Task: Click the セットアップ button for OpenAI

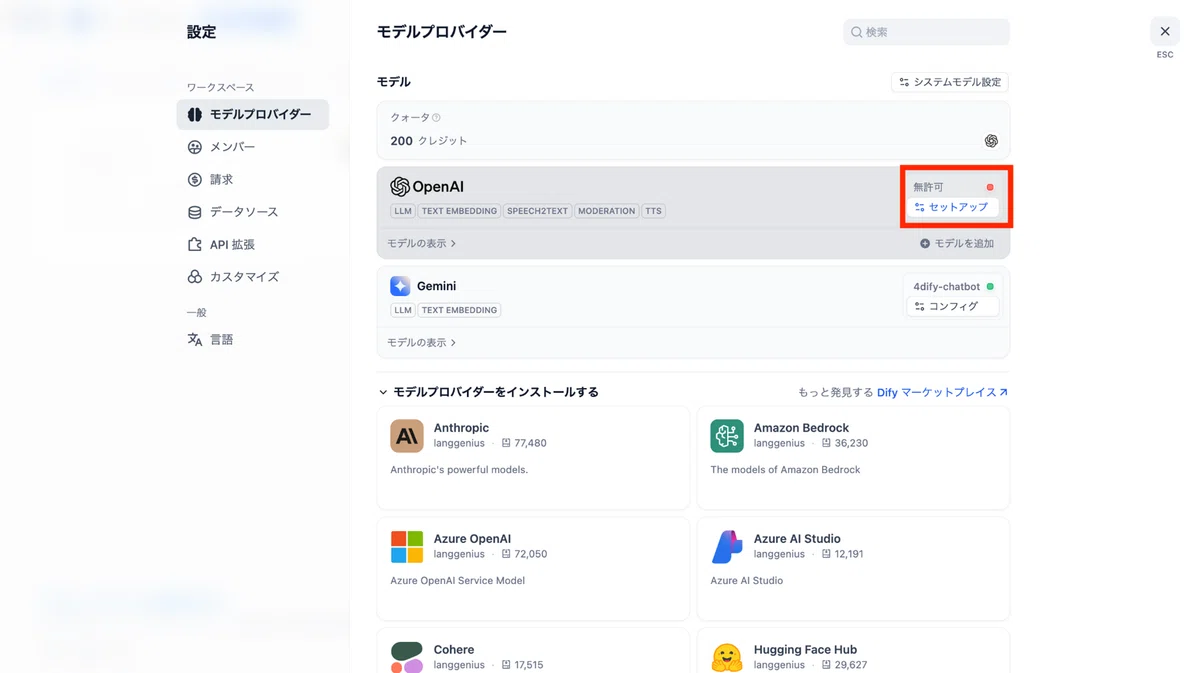Action: click(x=952, y=207)
